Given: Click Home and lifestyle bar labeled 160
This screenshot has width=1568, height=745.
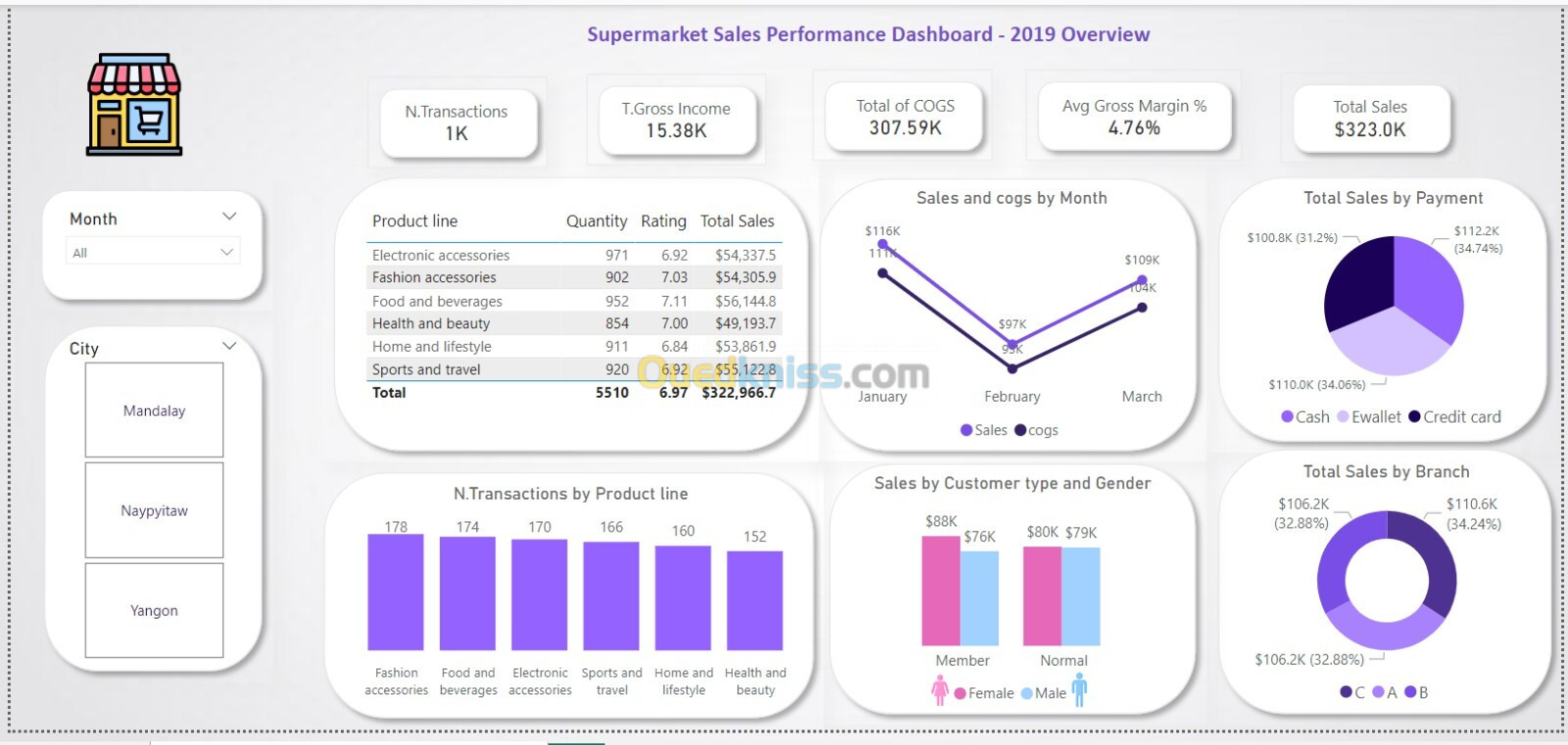Looking at the screenshot, I should pyautogui.click(x=683, y=598).
